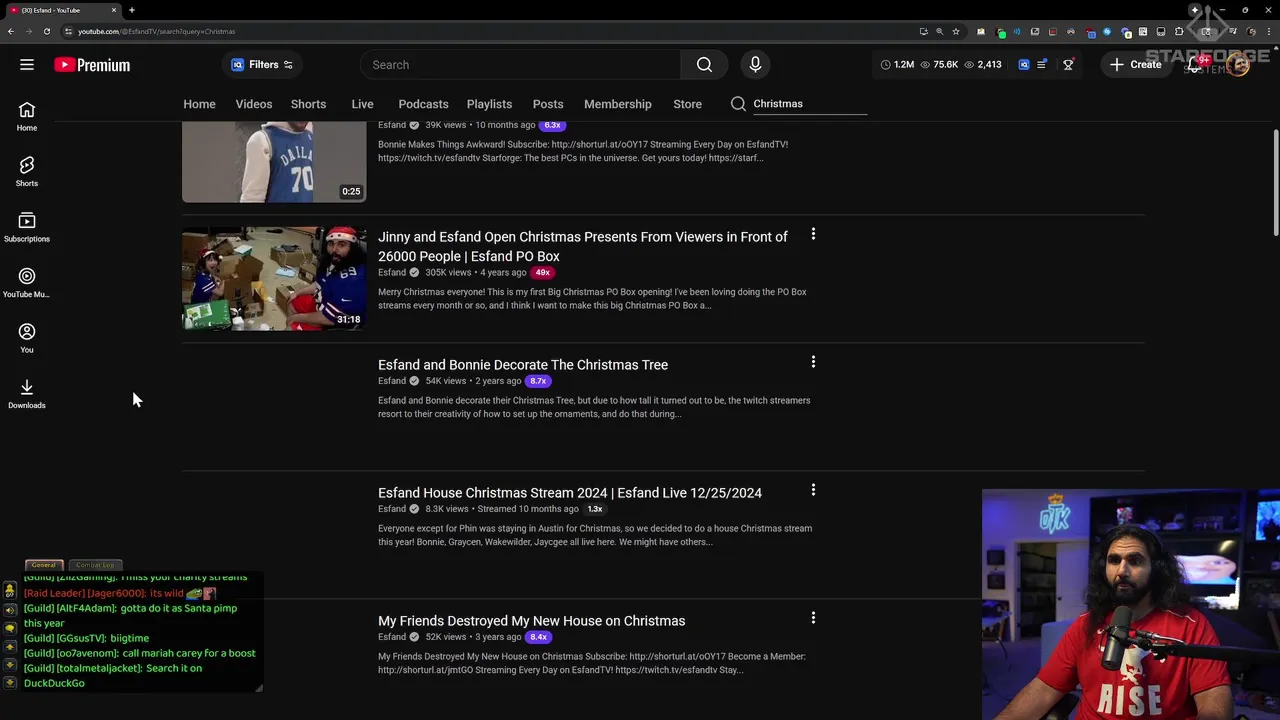This screenshot has width=1280, height=720.
Task: Switch to the Live tab
Action: [x=362, y=104]
